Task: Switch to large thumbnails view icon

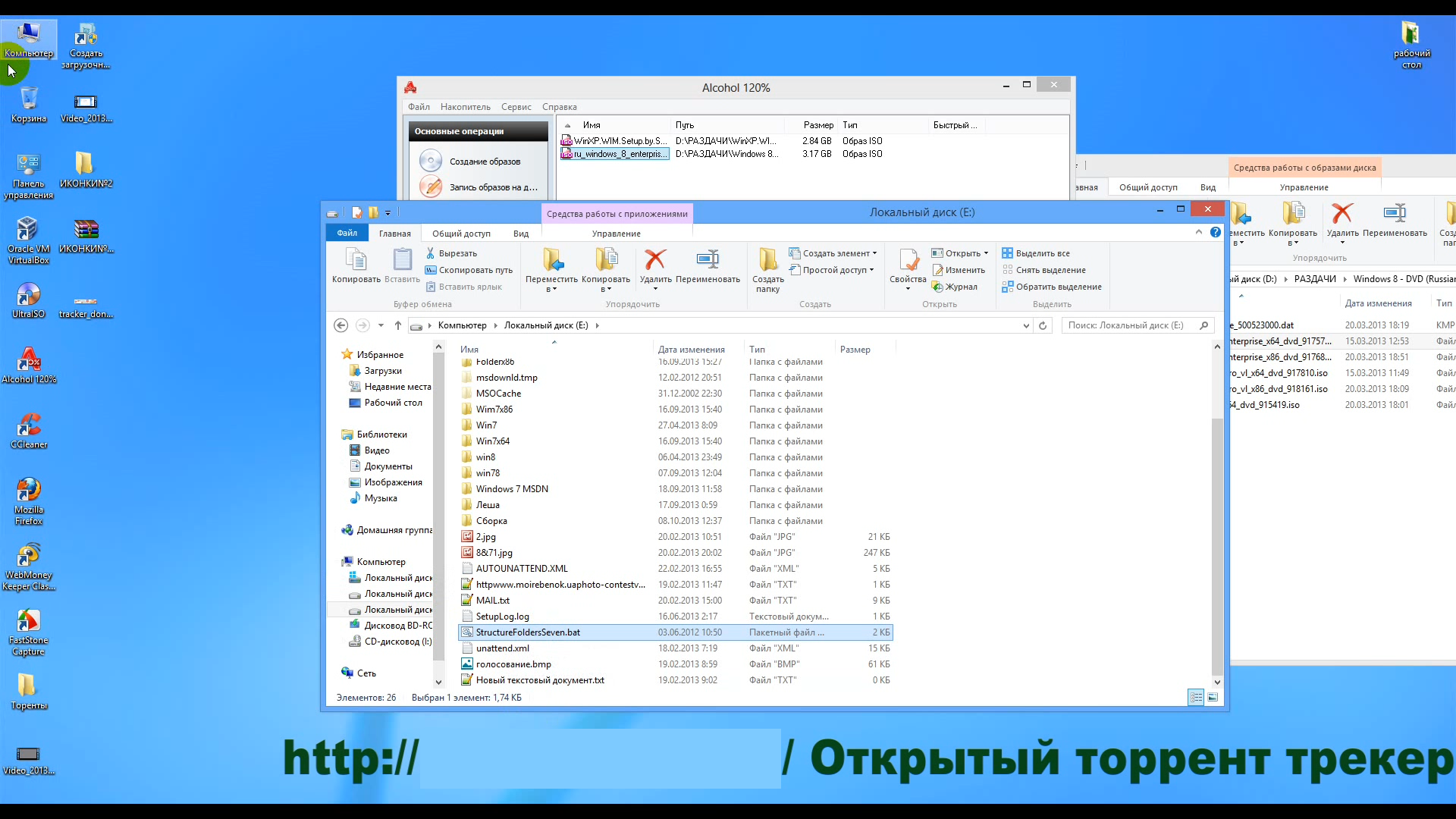Action: [1213, 698]
